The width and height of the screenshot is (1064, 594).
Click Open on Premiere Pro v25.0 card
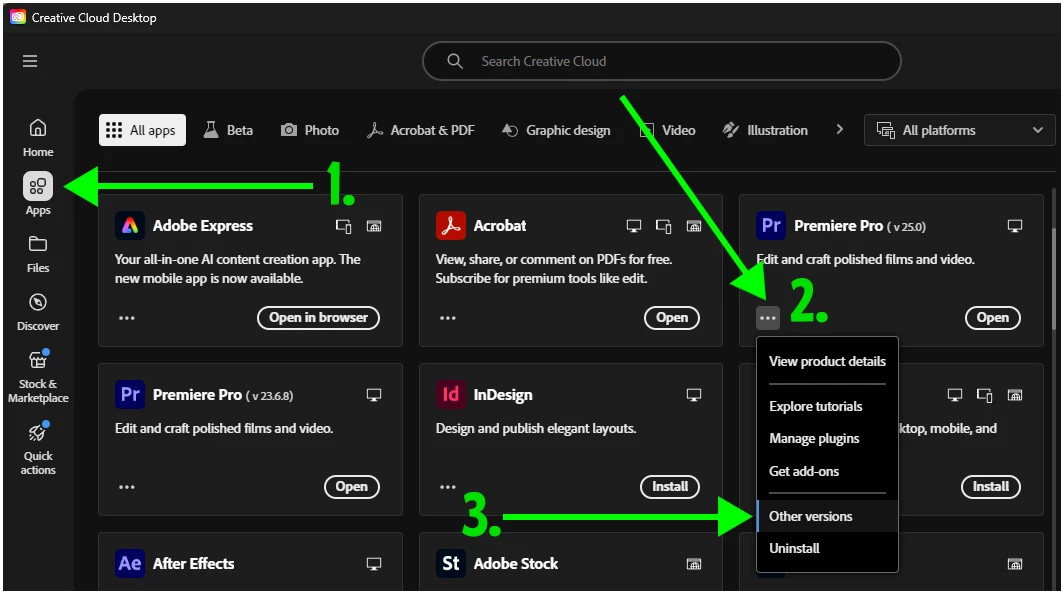(x=993, y=318)
